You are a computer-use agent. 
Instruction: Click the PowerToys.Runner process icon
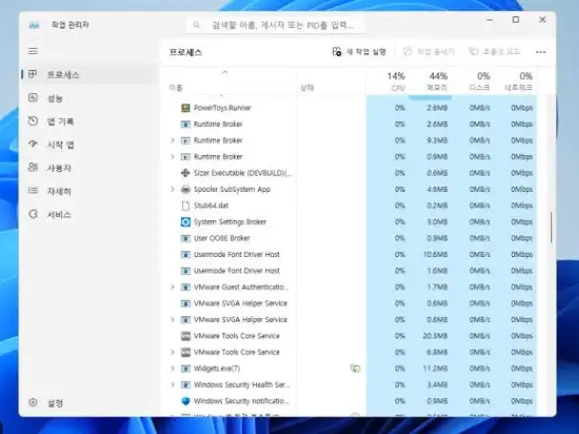click(185, 108)
